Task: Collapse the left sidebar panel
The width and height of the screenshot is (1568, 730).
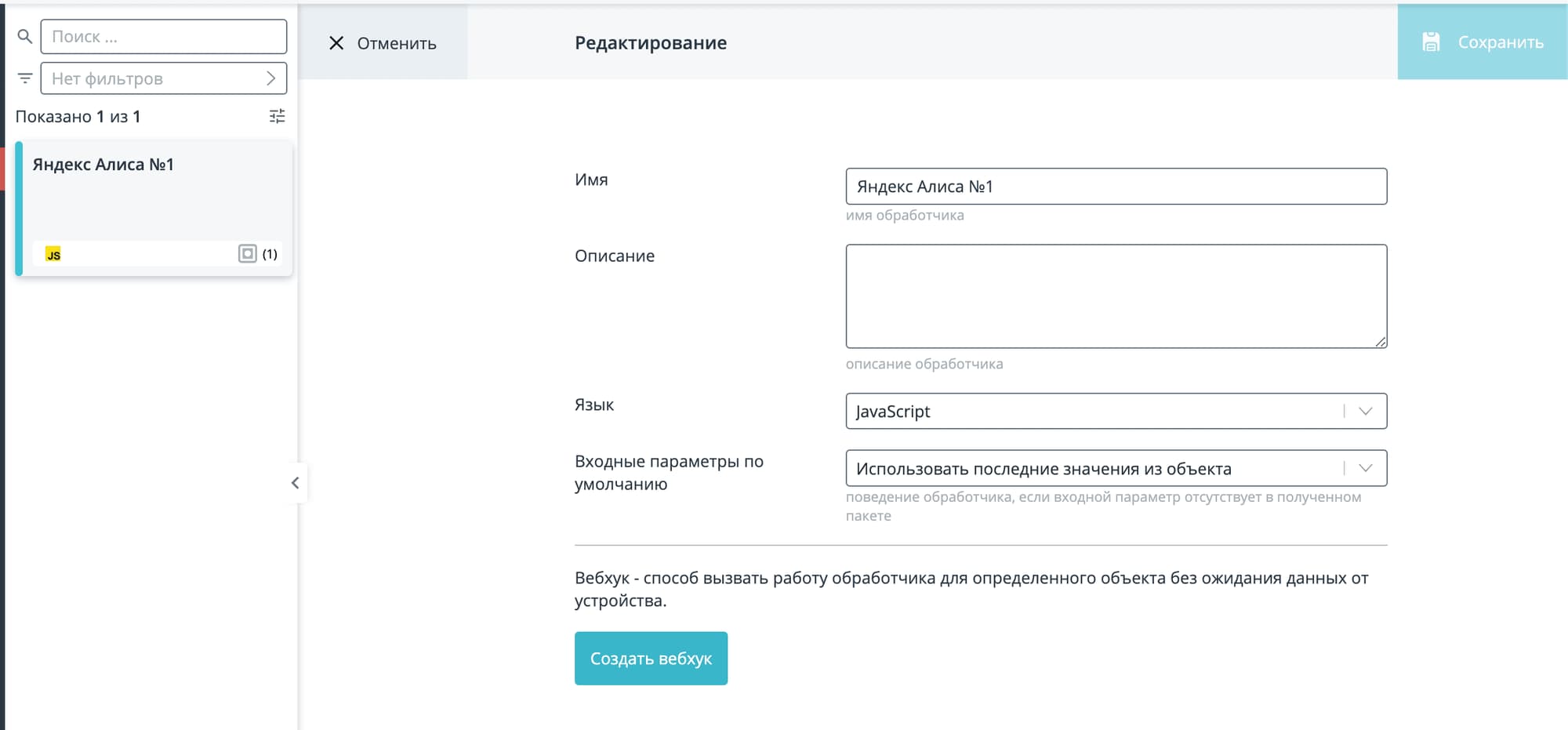Action: click(295, 483)
